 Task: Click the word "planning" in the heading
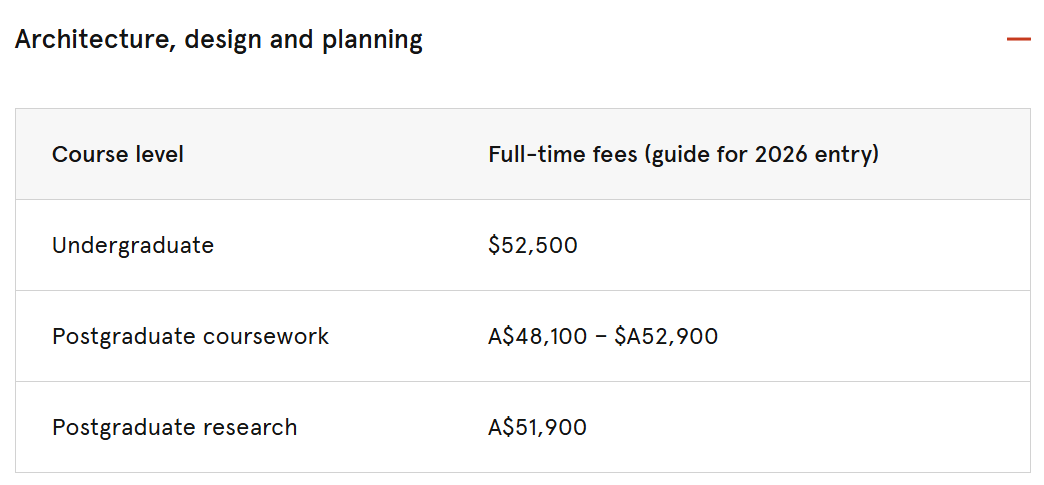(x=372, y=40)
